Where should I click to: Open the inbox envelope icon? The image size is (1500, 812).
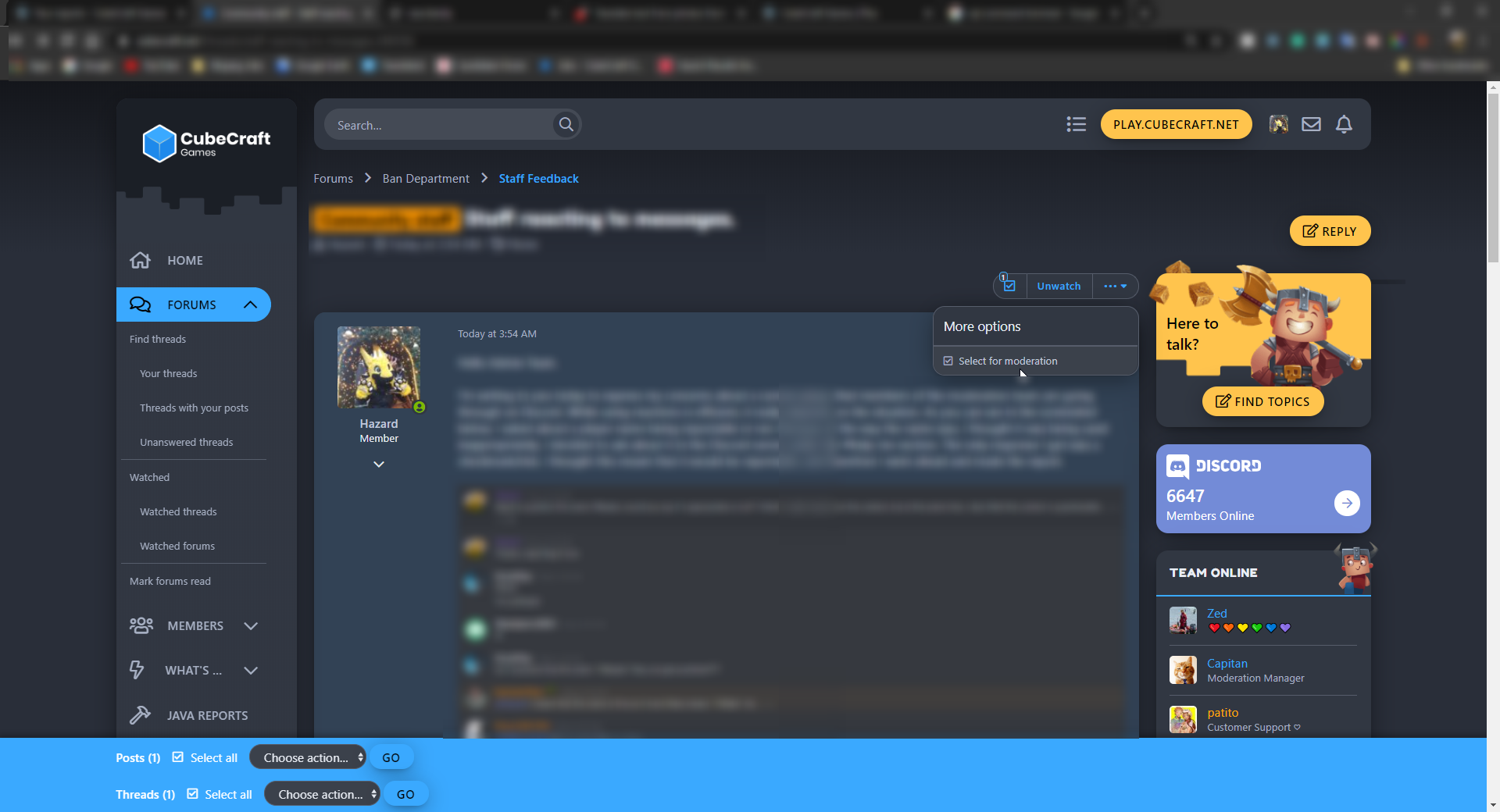pos(1311,124)
